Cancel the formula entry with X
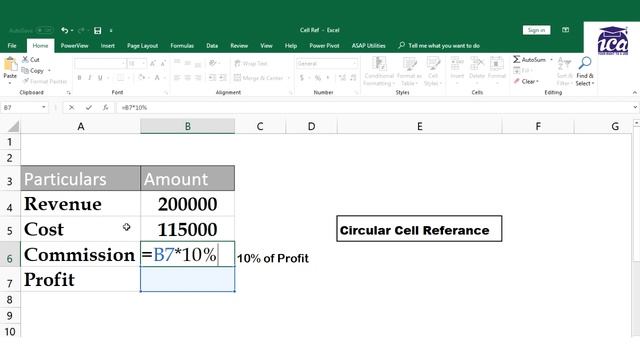 pos(71,107)
